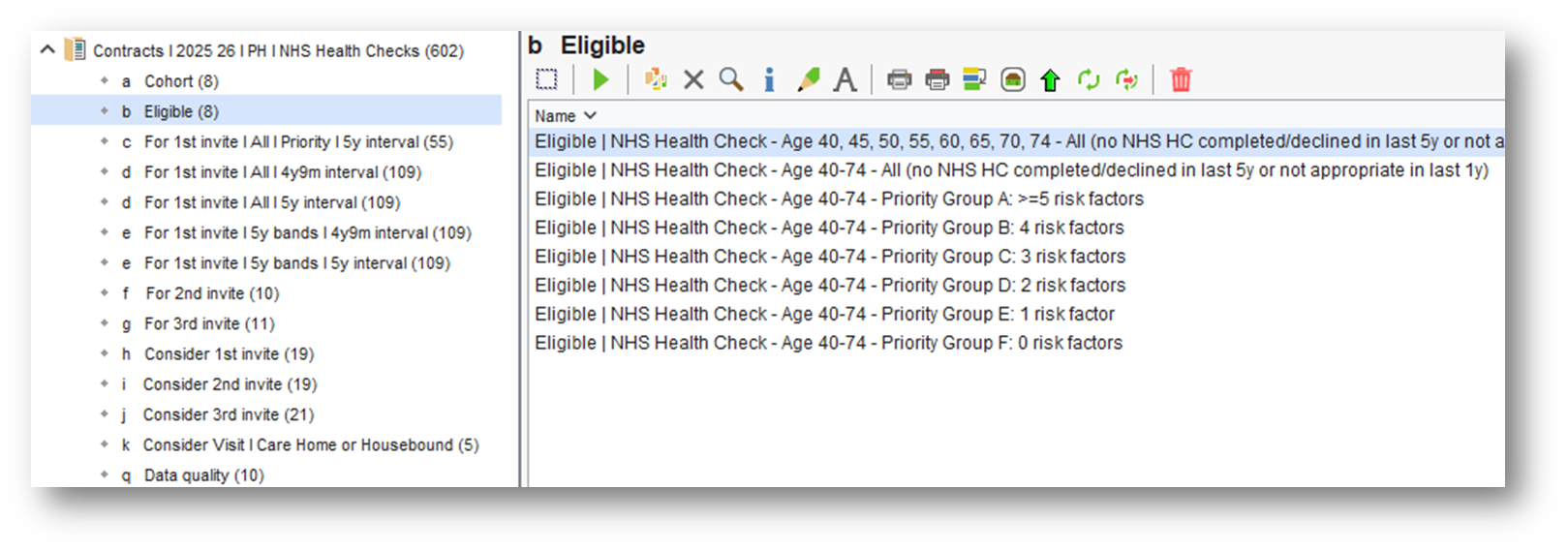The image size is (1568, 550).
Task: Click the blue information icon
Action: click(x=769, y=79)
